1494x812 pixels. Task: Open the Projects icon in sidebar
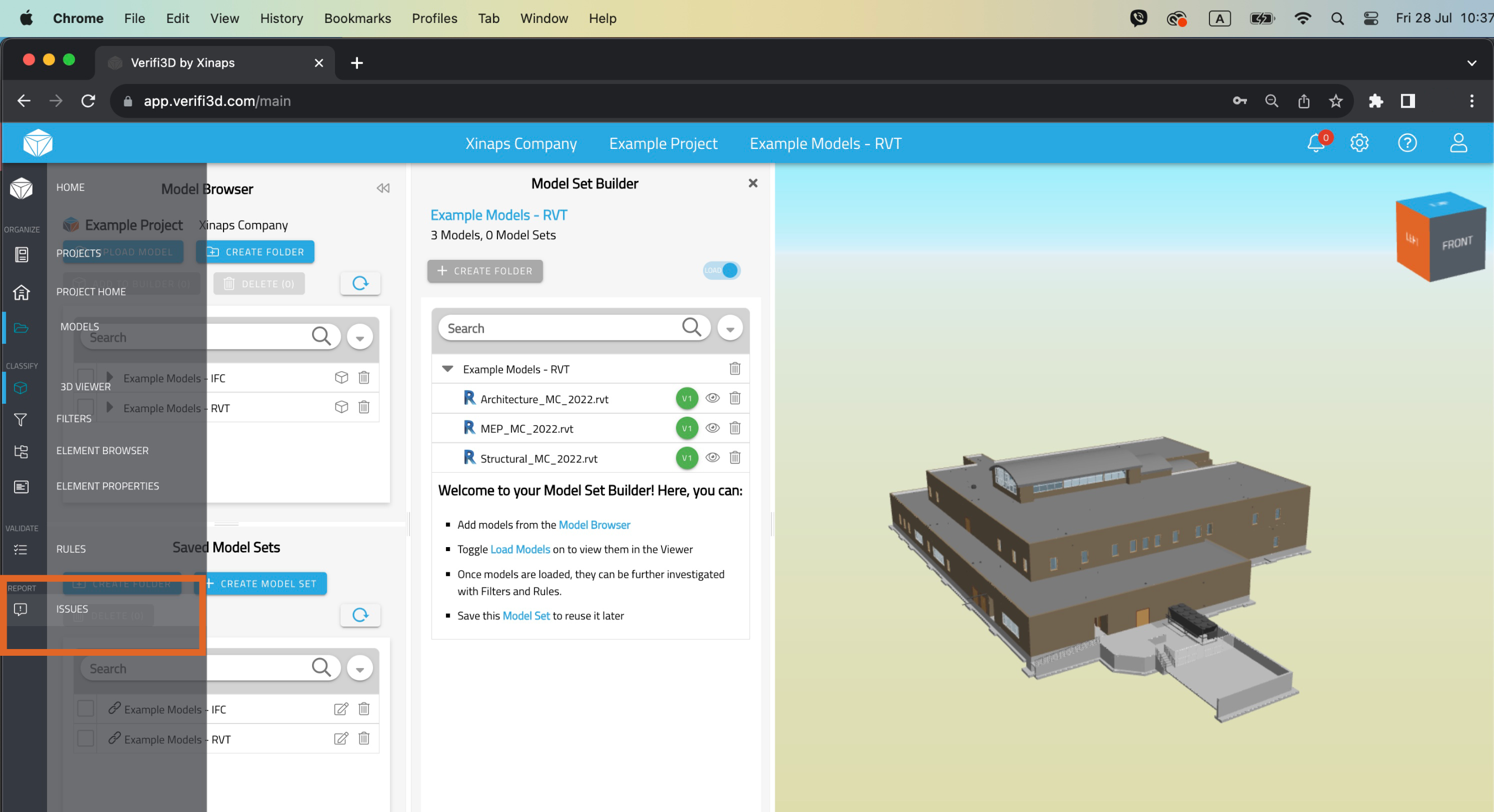(21, 254)
